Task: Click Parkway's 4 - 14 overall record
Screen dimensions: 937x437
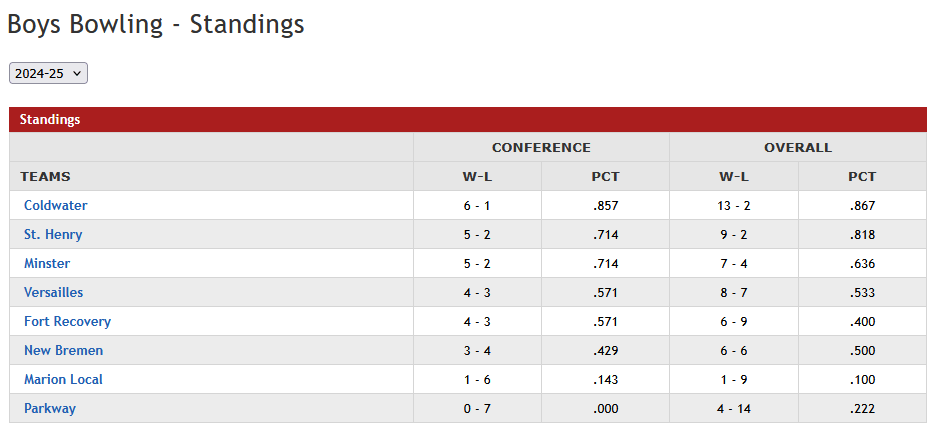Action: pyautogui.click(x=734, y=408)
